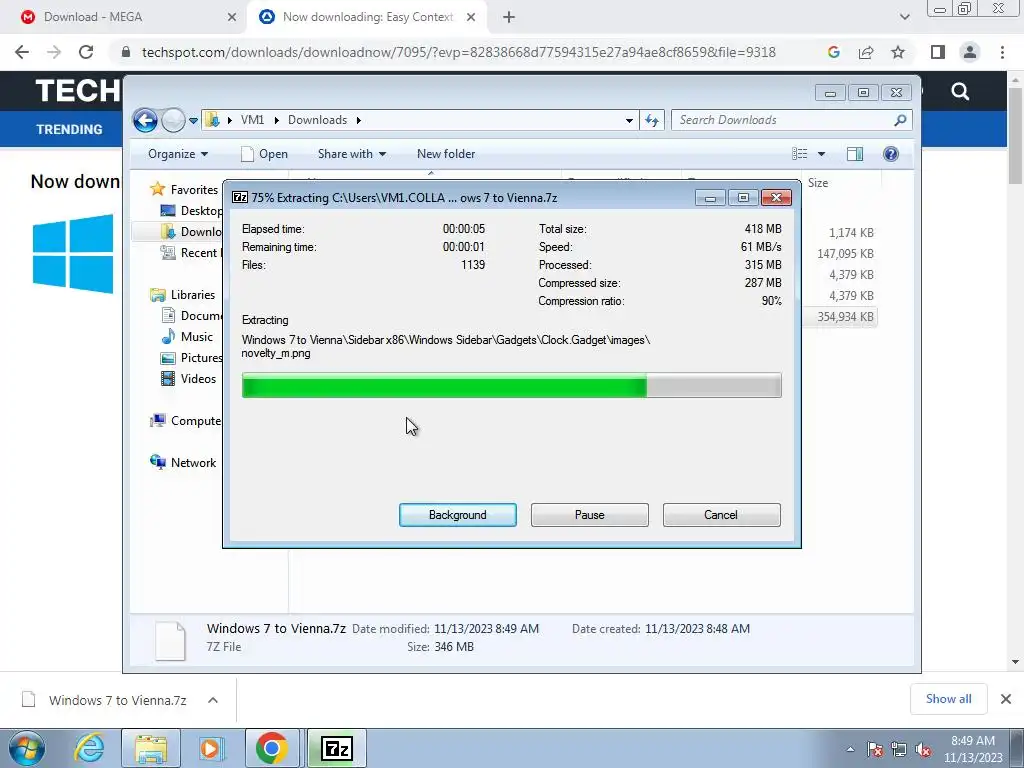The width and height of the screenshot is (1024, 768).
Task: Click Google icon in address bar
Action: click(833, 52)
